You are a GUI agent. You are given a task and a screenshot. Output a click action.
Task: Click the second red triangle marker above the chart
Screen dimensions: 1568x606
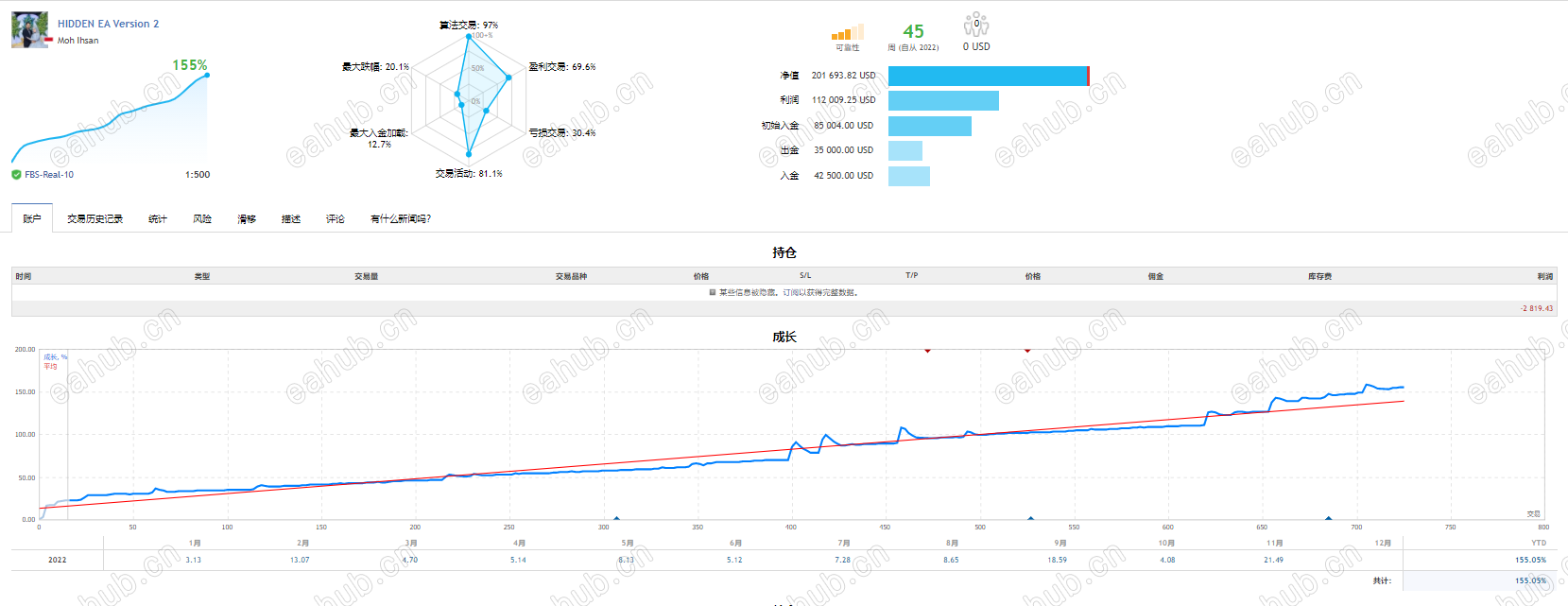1027,351
